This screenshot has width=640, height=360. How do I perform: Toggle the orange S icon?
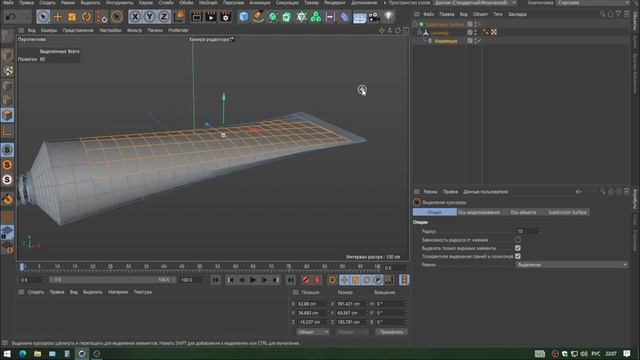pos(7,164)
